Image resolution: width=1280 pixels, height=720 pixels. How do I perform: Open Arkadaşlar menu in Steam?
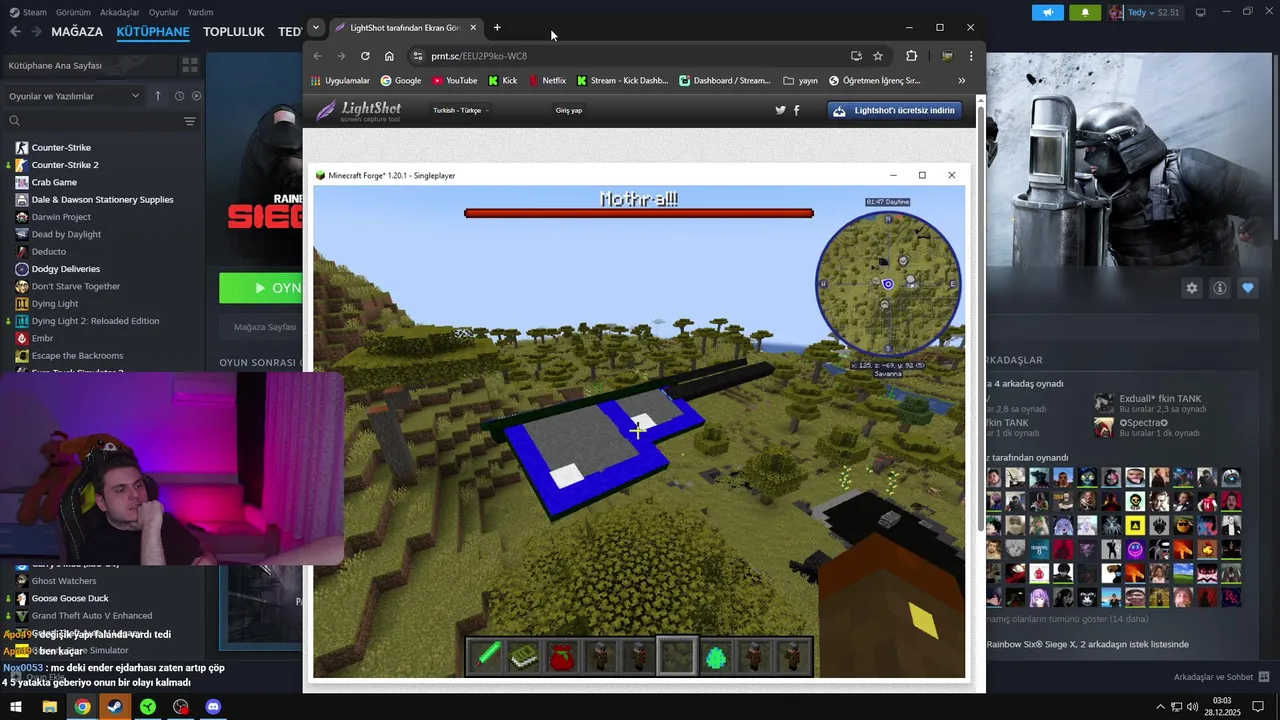pyautogui.click(x=120, y=12)
